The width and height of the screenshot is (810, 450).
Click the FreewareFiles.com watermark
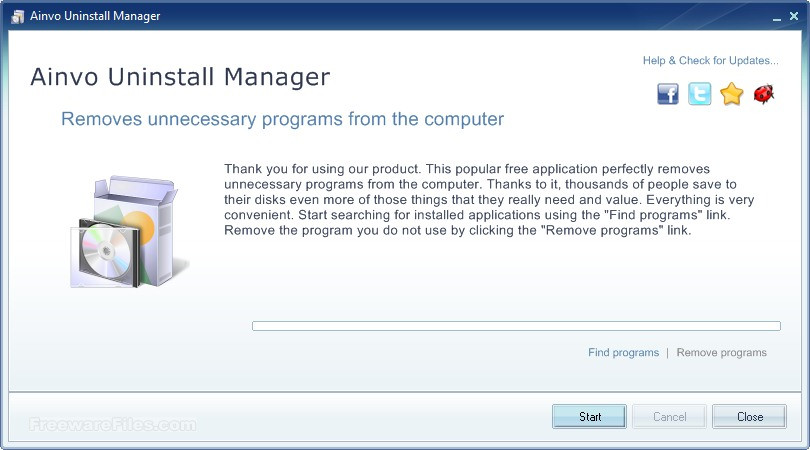pos(112,424)
